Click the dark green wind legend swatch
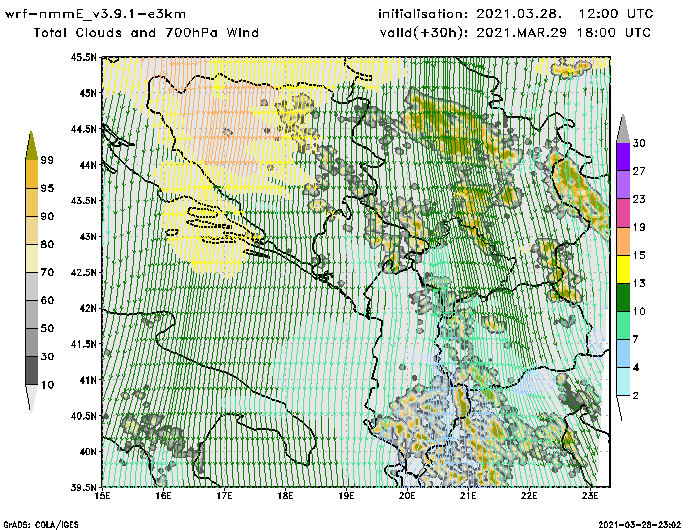The width and height of the screenshot is (700, 530). [x=621, y=298]
